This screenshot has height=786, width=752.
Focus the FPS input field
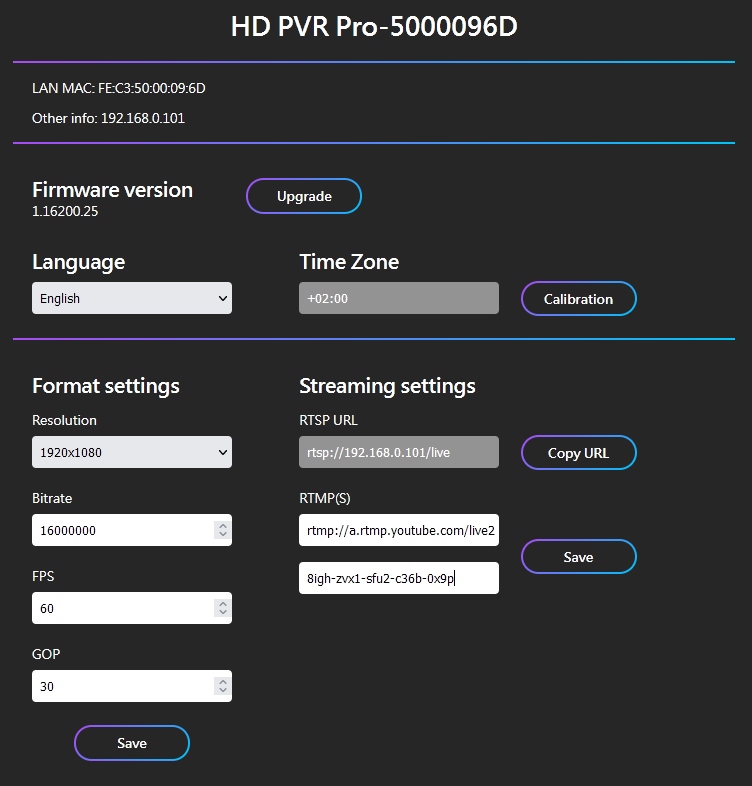click(120, 609)
